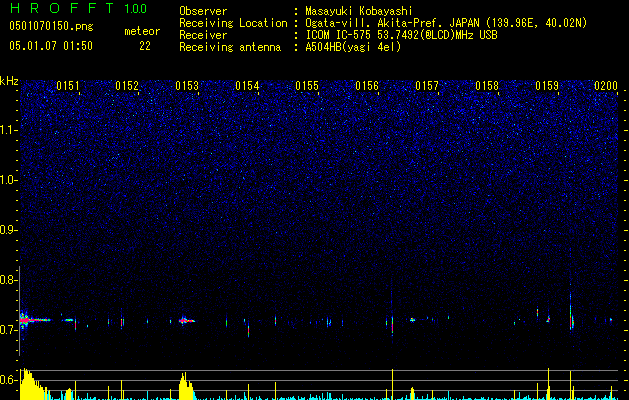Click the Receiving antenna label
This screenshot has width=629, height=400.
coord(230,47)
